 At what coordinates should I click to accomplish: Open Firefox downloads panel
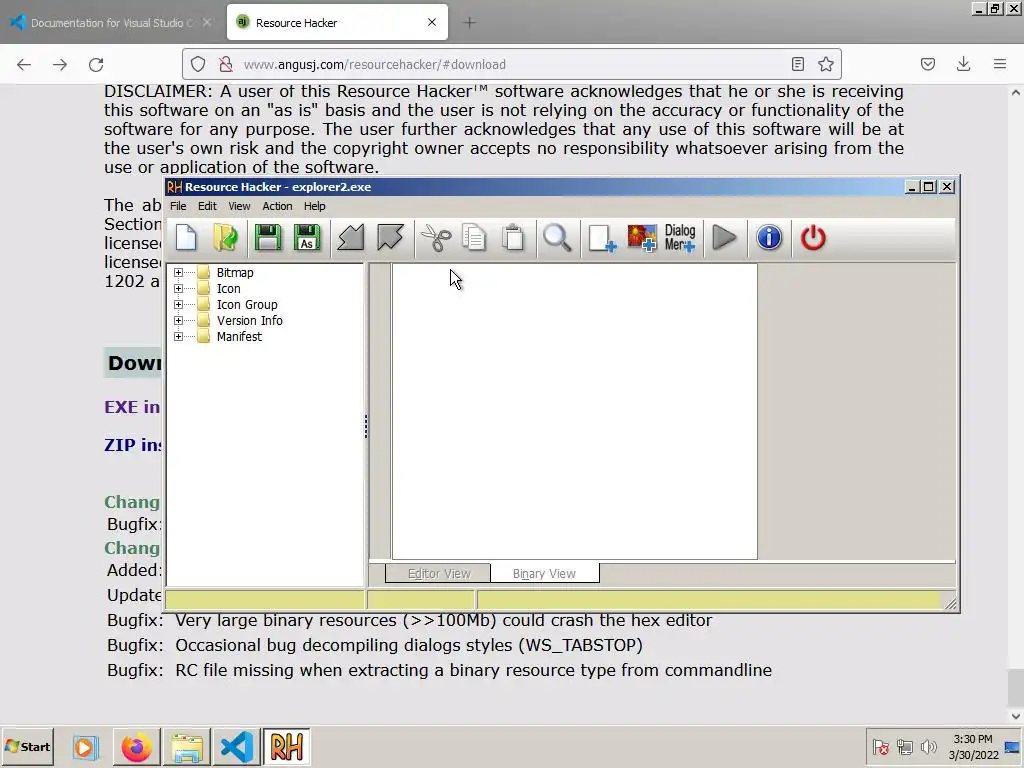click(x=963, y=64)
